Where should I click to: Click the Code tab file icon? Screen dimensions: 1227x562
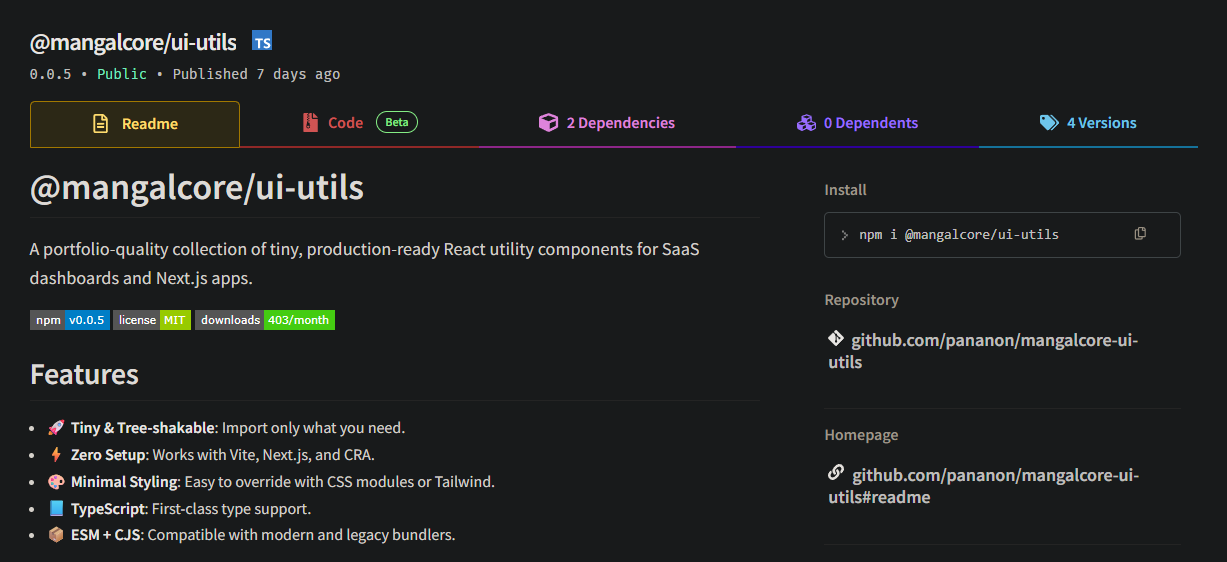[311, 123]
